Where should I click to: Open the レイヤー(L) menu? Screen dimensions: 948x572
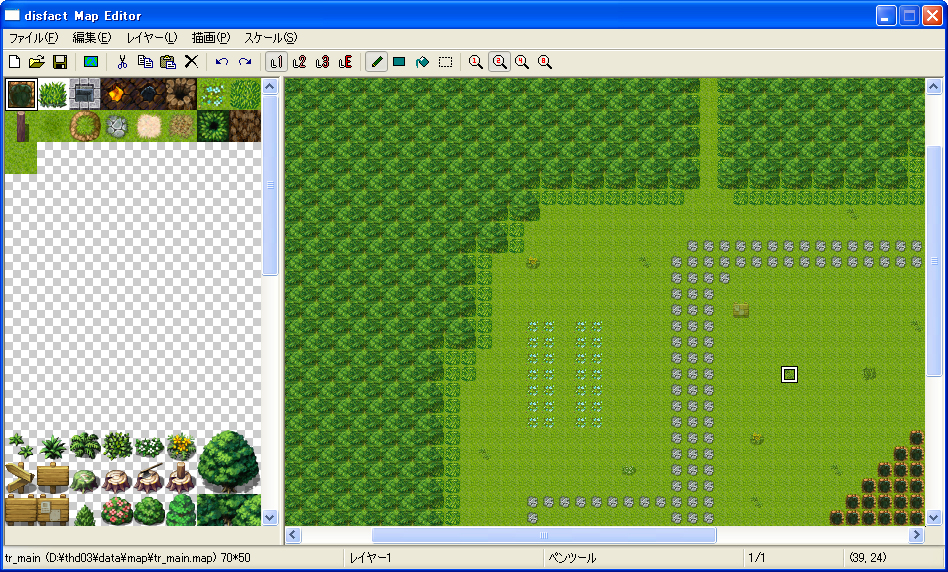pyautogui.click(x=151, y=38)
